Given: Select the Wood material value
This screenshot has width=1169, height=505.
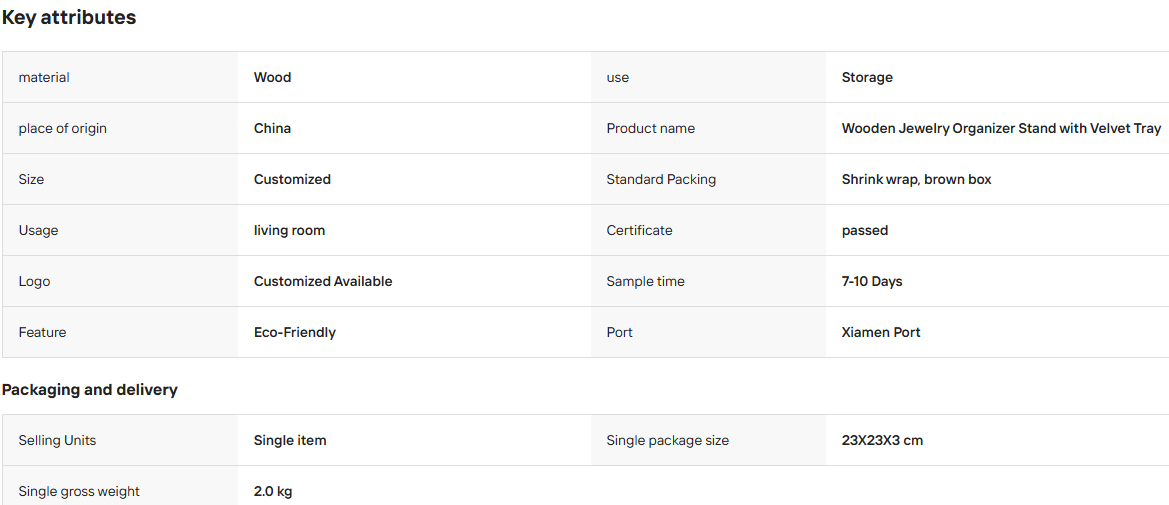Looking at the screenshot, I should pos(272,78).
